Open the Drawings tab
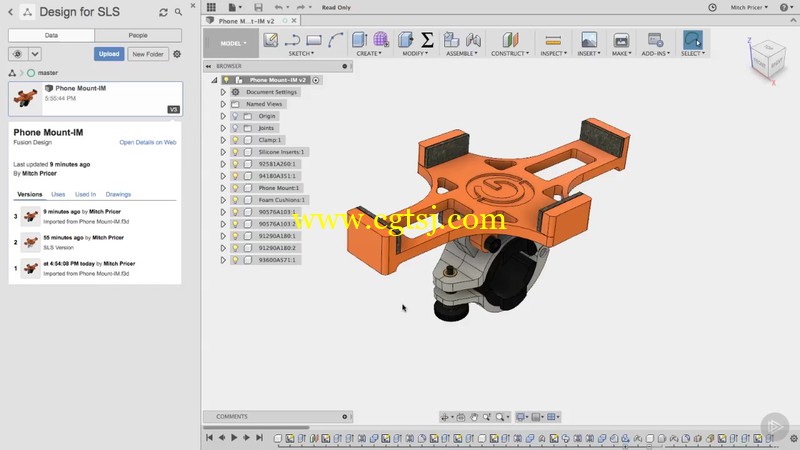 [x=118, y=194]
